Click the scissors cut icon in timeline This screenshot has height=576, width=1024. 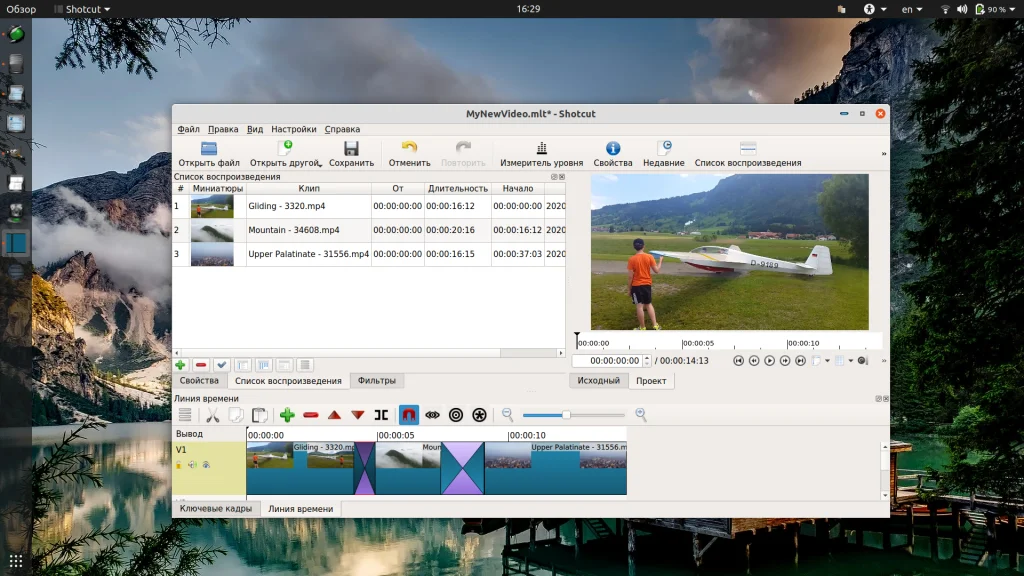coord(212,415)
